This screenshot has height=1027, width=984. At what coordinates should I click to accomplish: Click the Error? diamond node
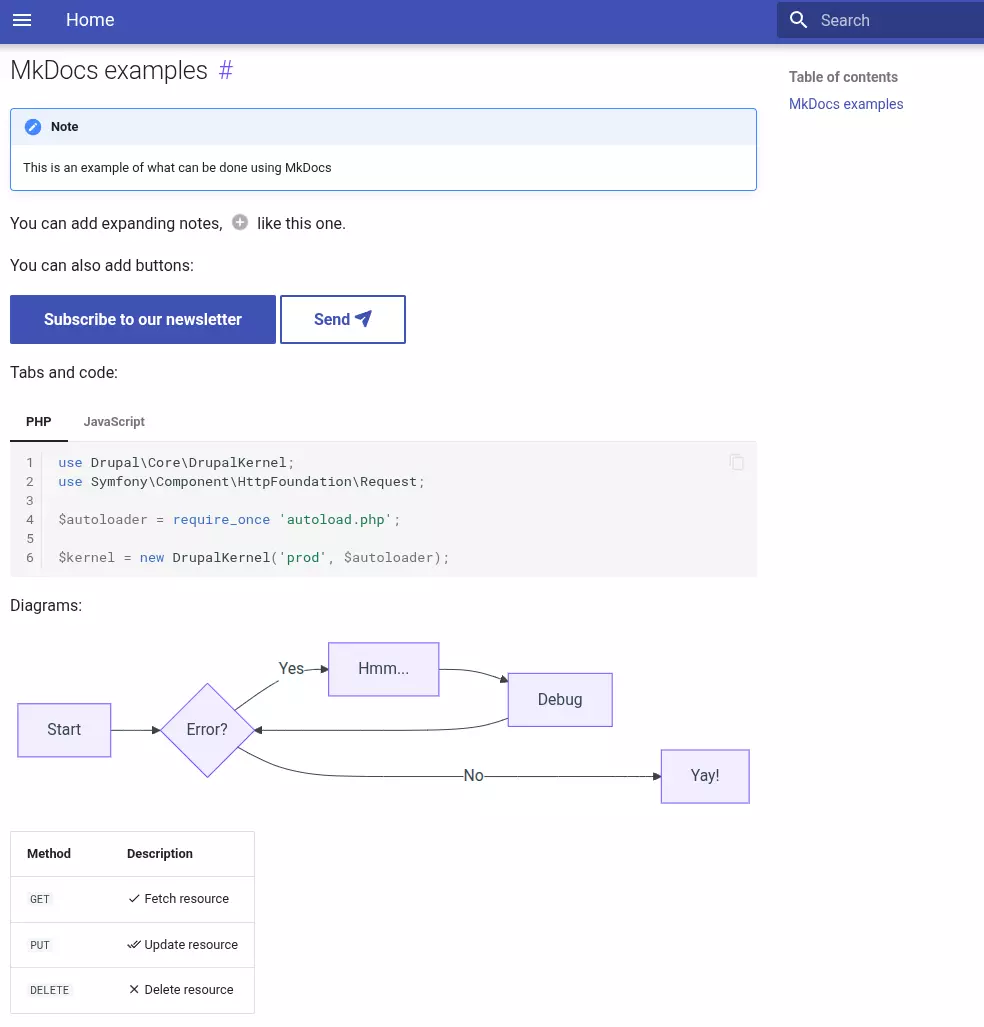pos(207,730)
